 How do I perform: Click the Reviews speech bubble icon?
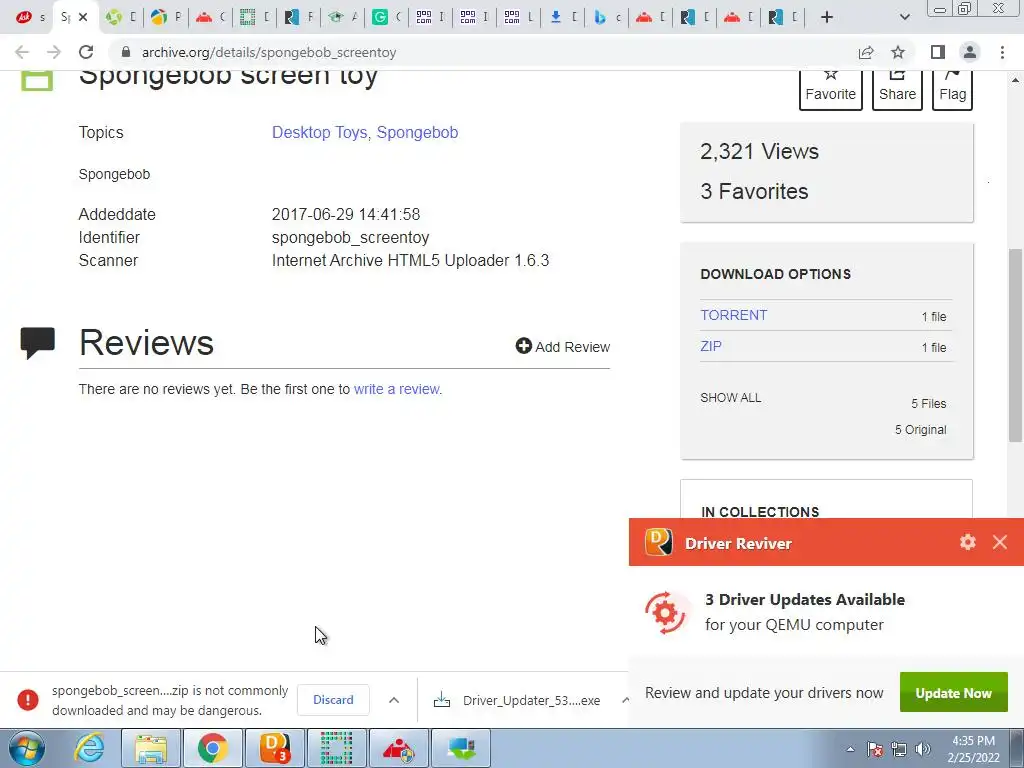pos(37,343)
